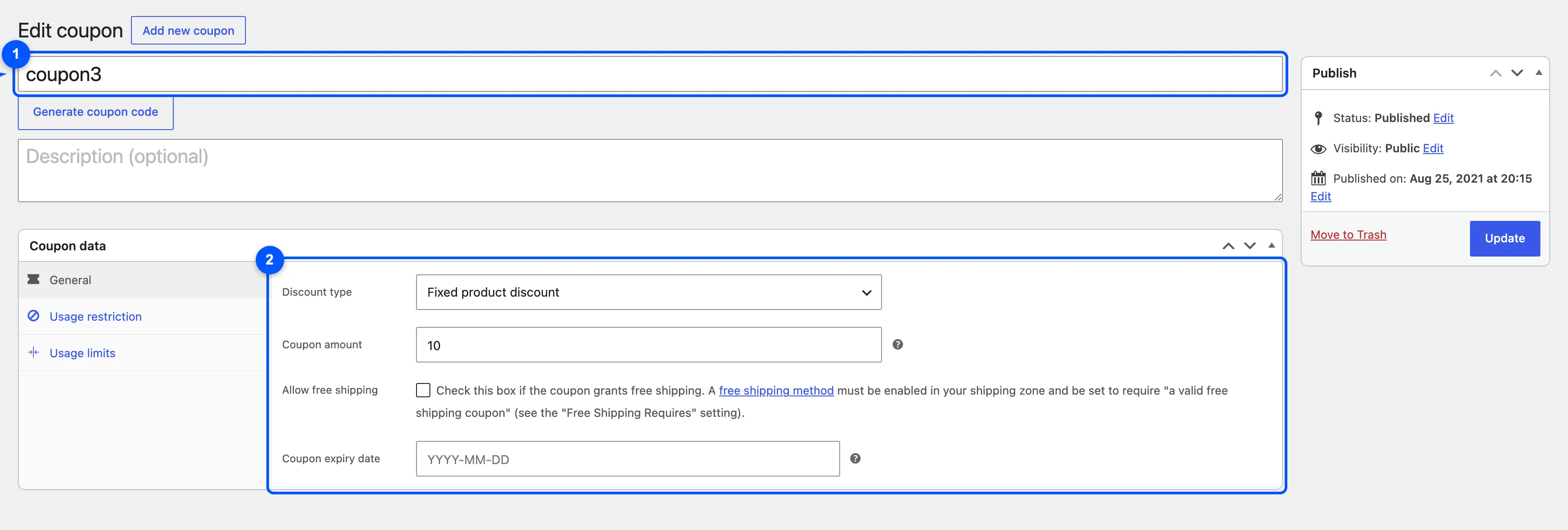The image size is (1568, 530).
Task: Click the Update button
Action: tap(1505, 239)
